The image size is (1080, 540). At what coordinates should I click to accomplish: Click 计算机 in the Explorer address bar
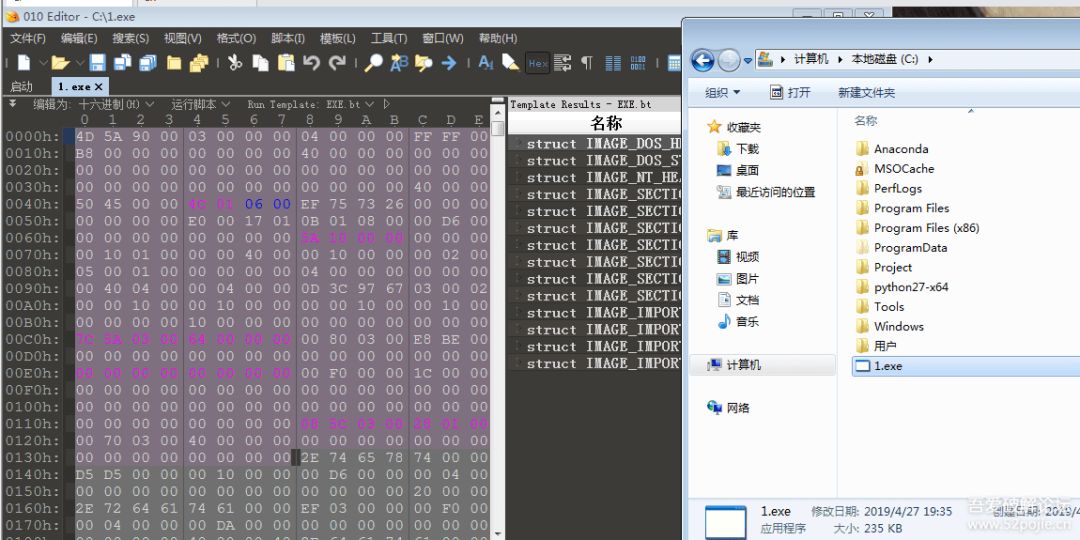pos(811,59)
